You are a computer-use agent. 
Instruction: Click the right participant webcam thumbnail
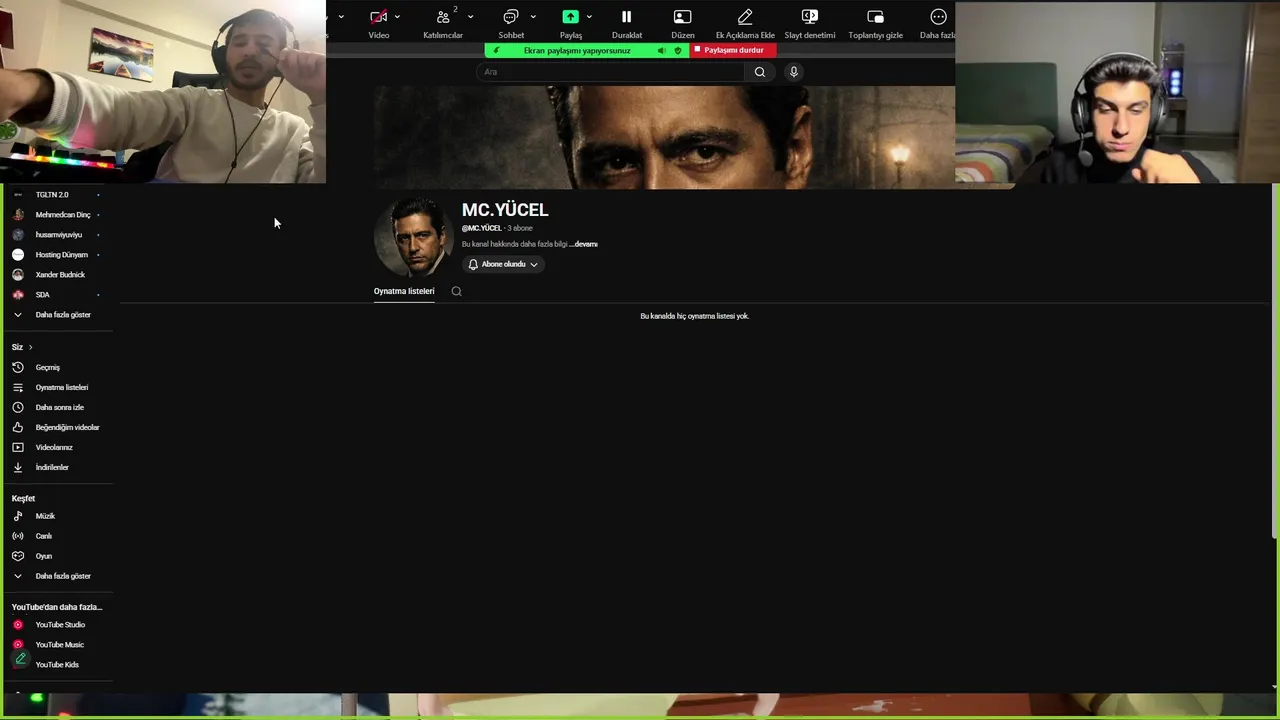(1117, 94)
